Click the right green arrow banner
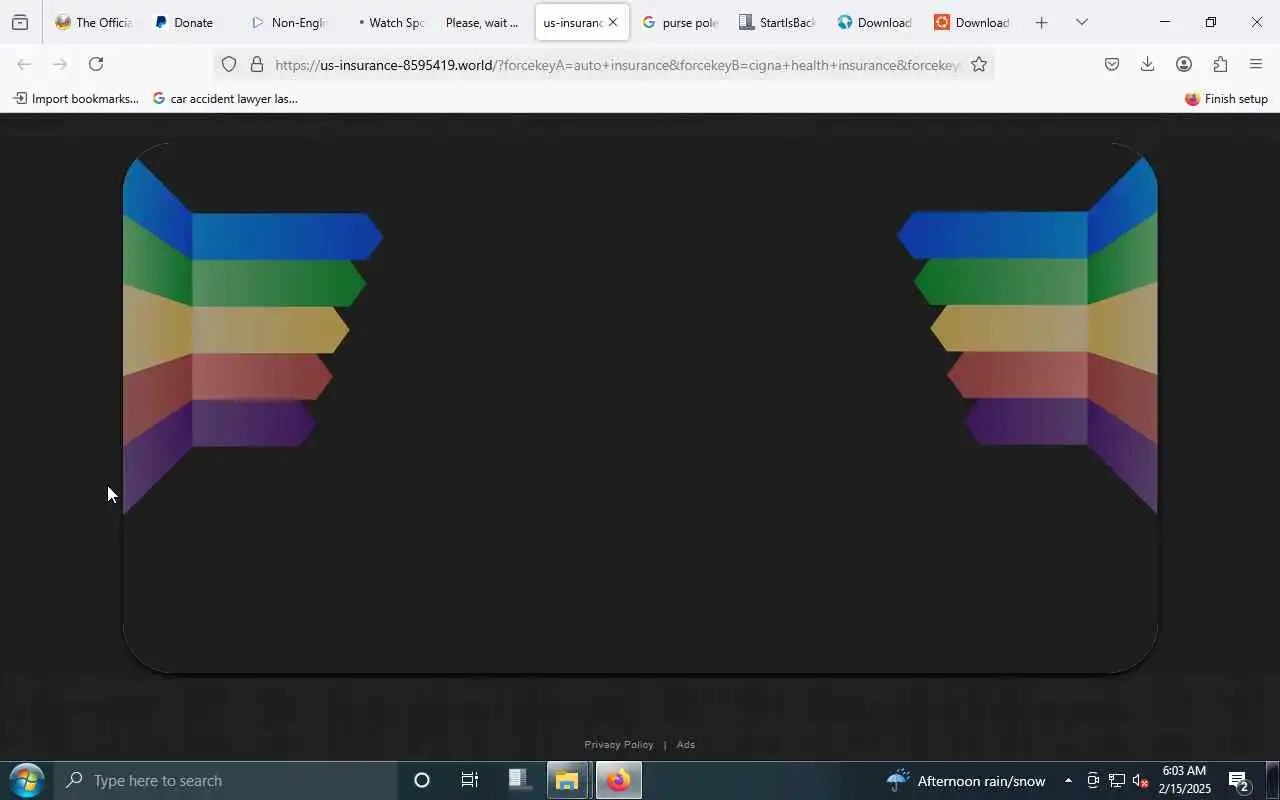This screenshot has height=800, width=1280. tap(1001, 282)
